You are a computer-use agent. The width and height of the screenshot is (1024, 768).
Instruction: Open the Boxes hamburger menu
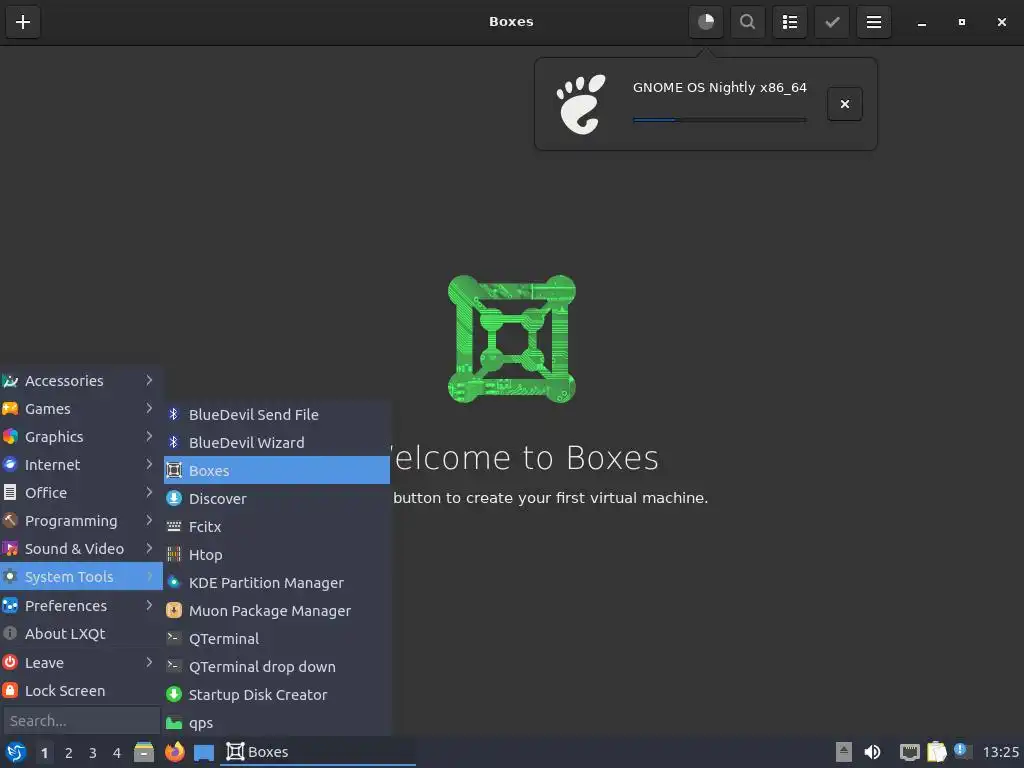[874, 22]
